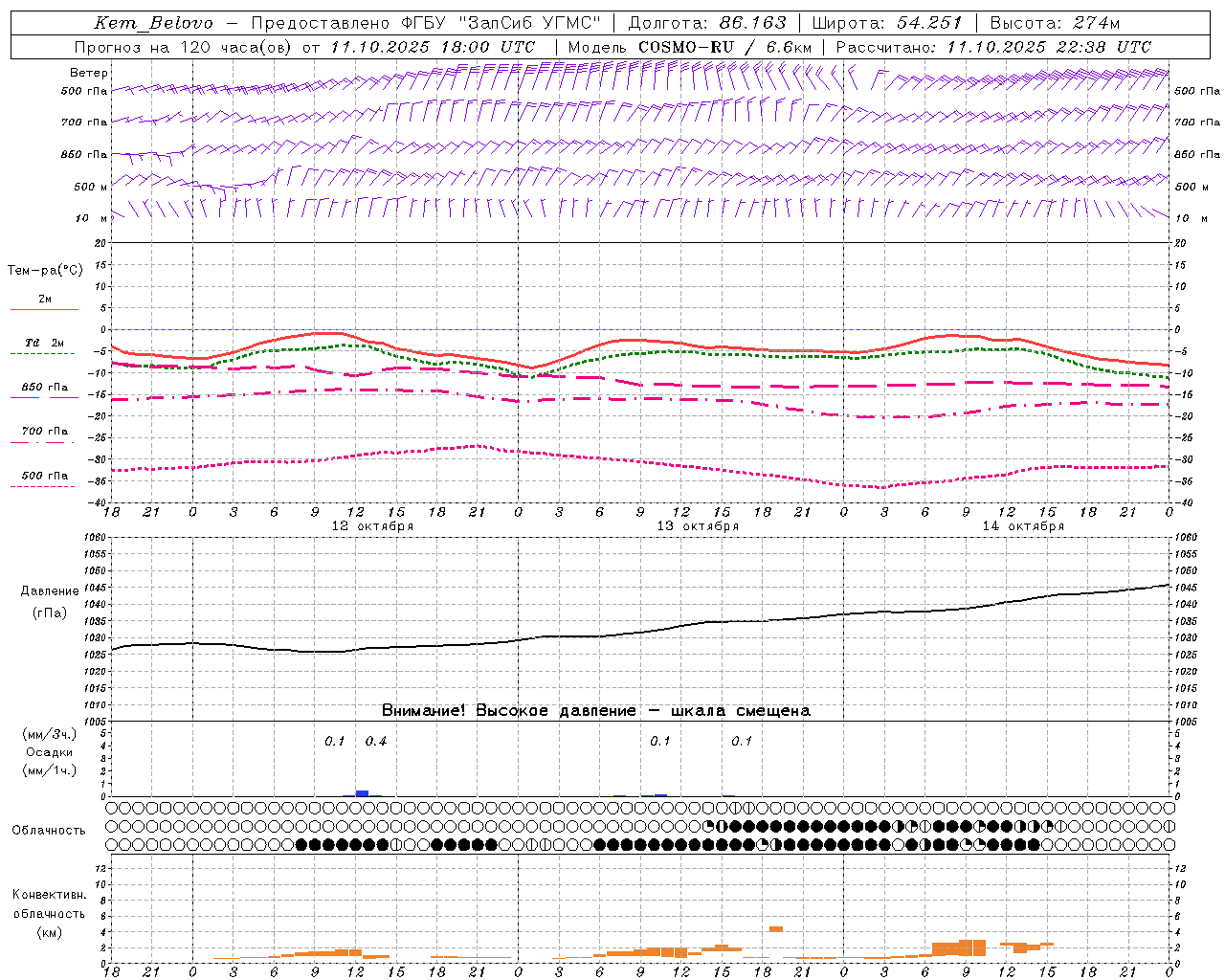The height and width of the screenshot is (980, 1225).
Task: Click the 500 гПа temperature legend dotted sample
Action: [x=42, y=486]
